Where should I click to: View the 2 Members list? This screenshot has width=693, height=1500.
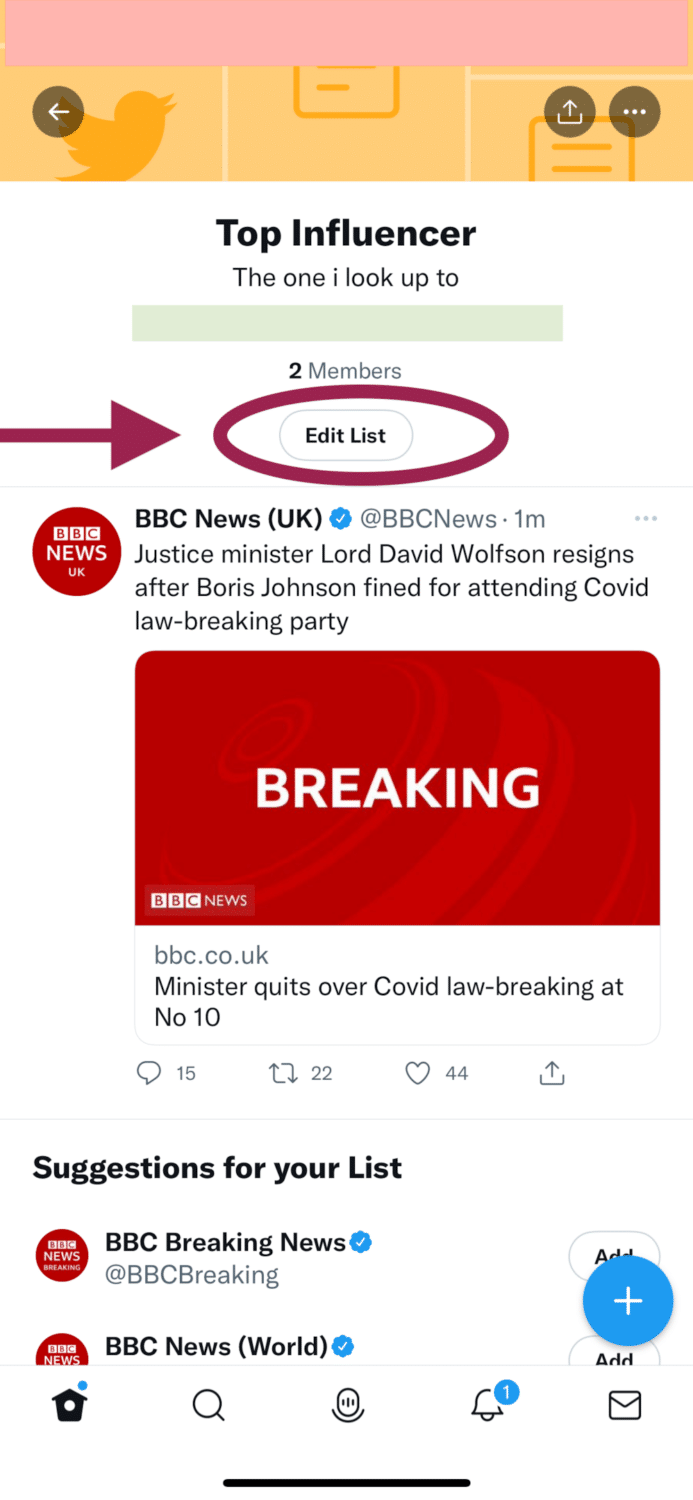point(345,371)
